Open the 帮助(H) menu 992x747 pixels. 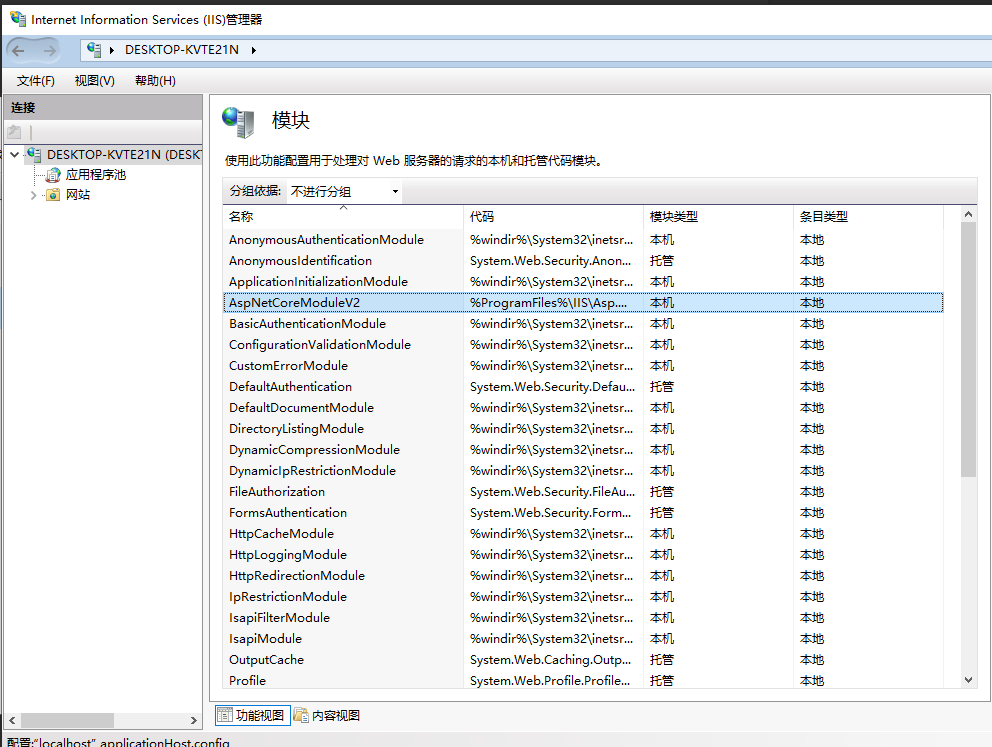click(x=155, y=80)
